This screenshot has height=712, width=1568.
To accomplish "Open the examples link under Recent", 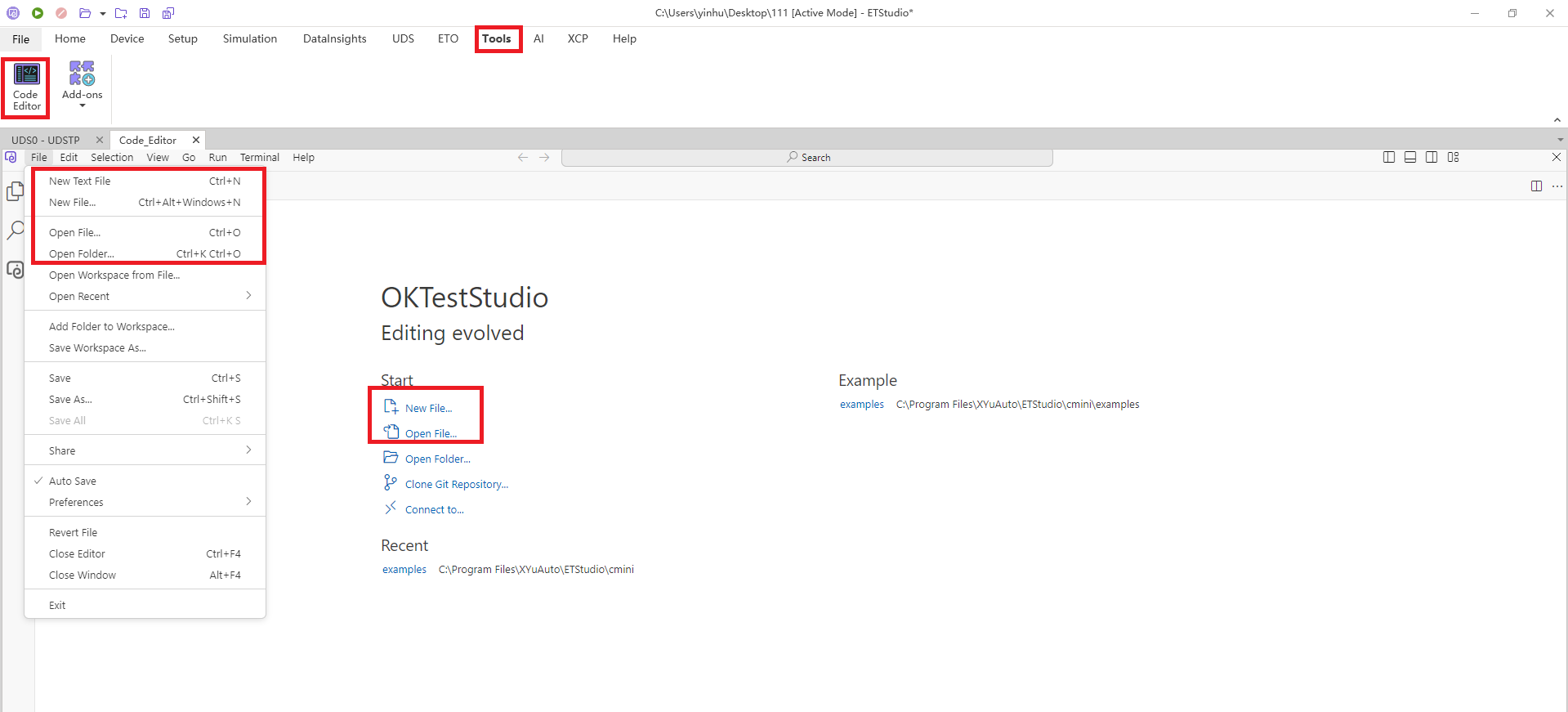I will pos(404,569).
